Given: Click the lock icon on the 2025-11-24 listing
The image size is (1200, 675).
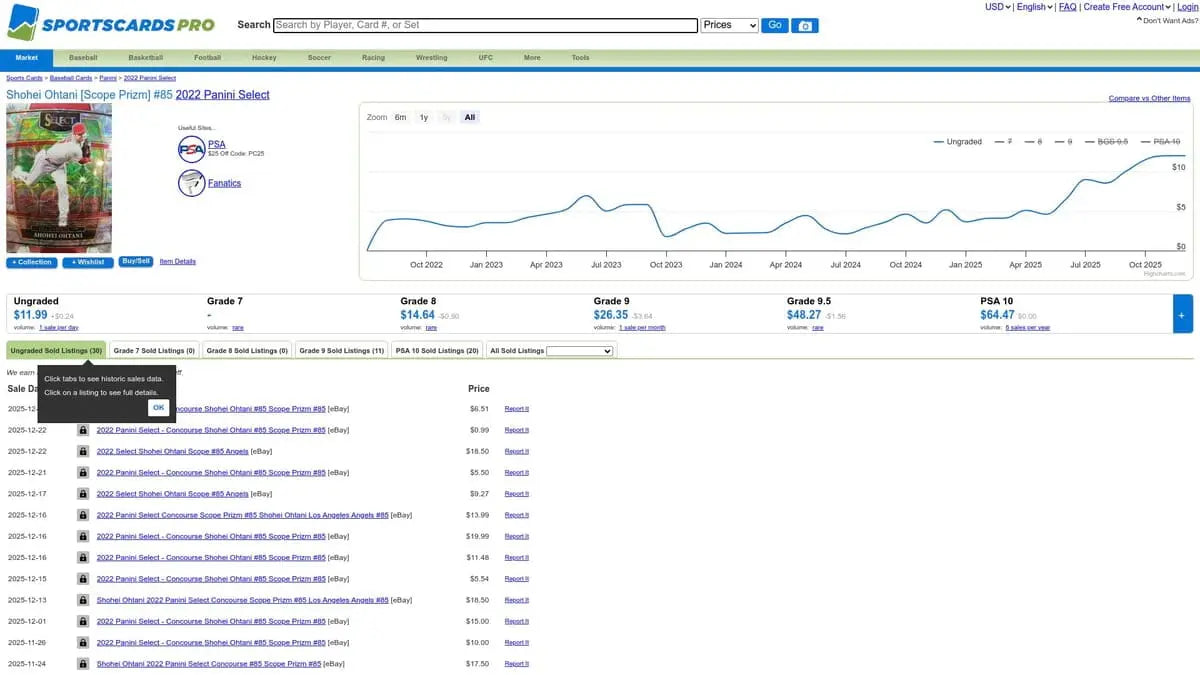Looking at the screenshot, I should 83,664.
